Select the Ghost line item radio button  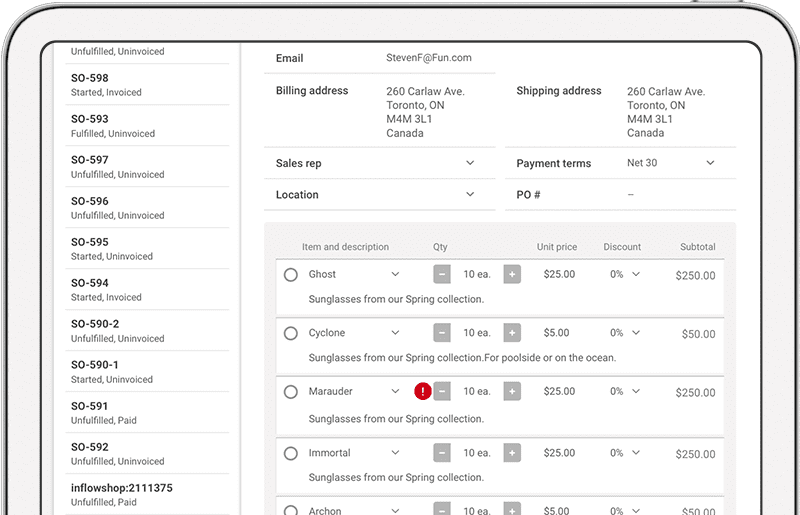(x=291, y=275)
